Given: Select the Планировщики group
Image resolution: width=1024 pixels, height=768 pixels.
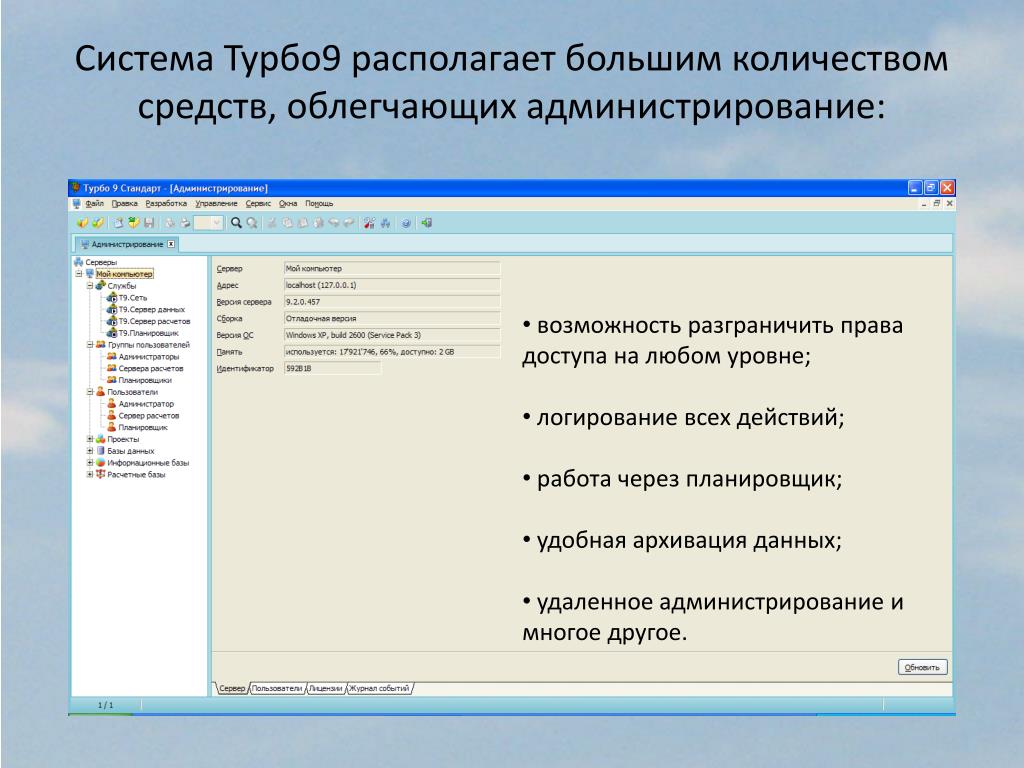Looking at the screenshot, I should pyautogui.click(x=145, y=379).
